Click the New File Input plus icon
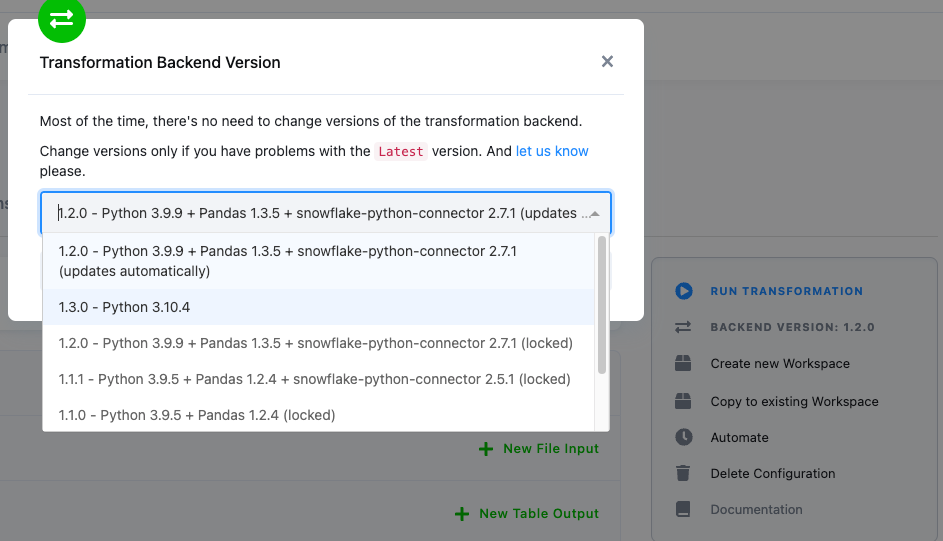Screen dimensions: 943x541 [x=486, y=449]
